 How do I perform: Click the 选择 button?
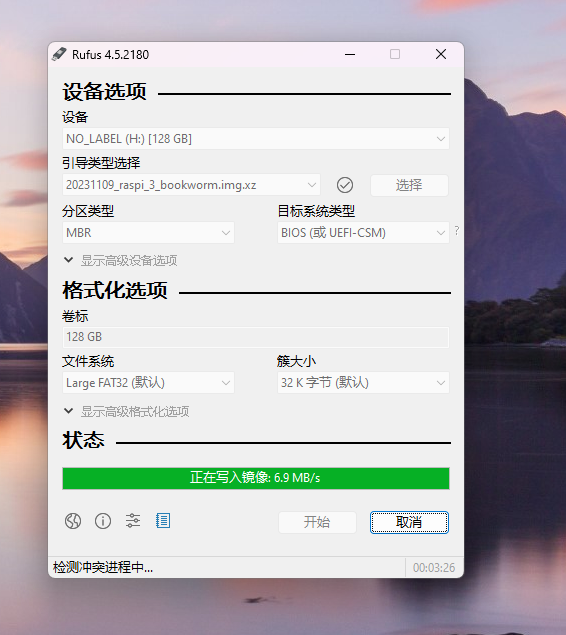pos(409,185)
